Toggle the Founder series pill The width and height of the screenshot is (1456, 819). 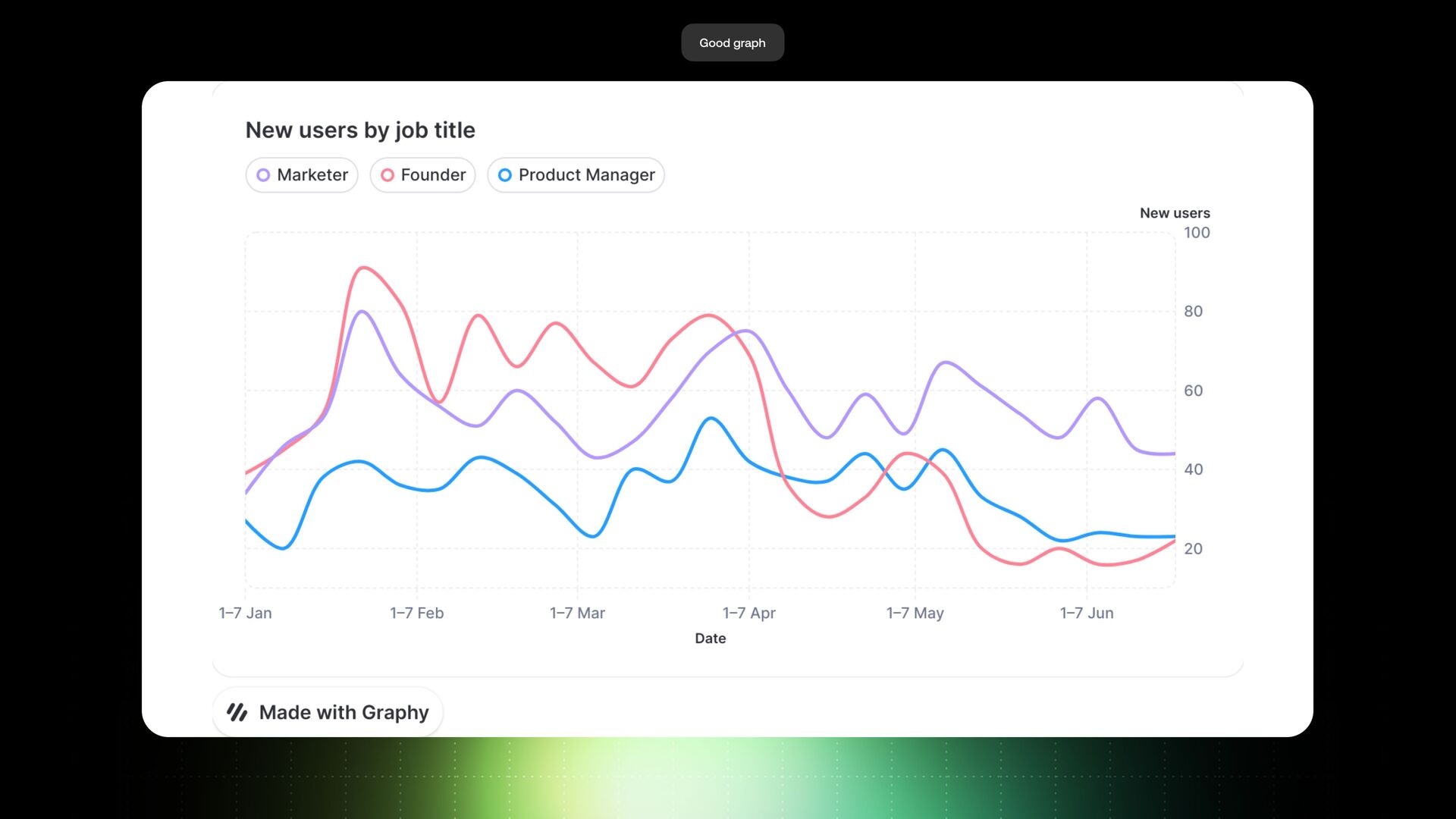tap(423, 175)
